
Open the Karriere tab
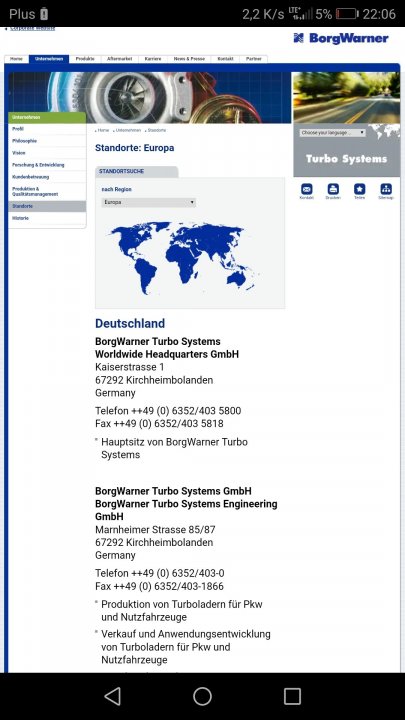coord(153,59)
